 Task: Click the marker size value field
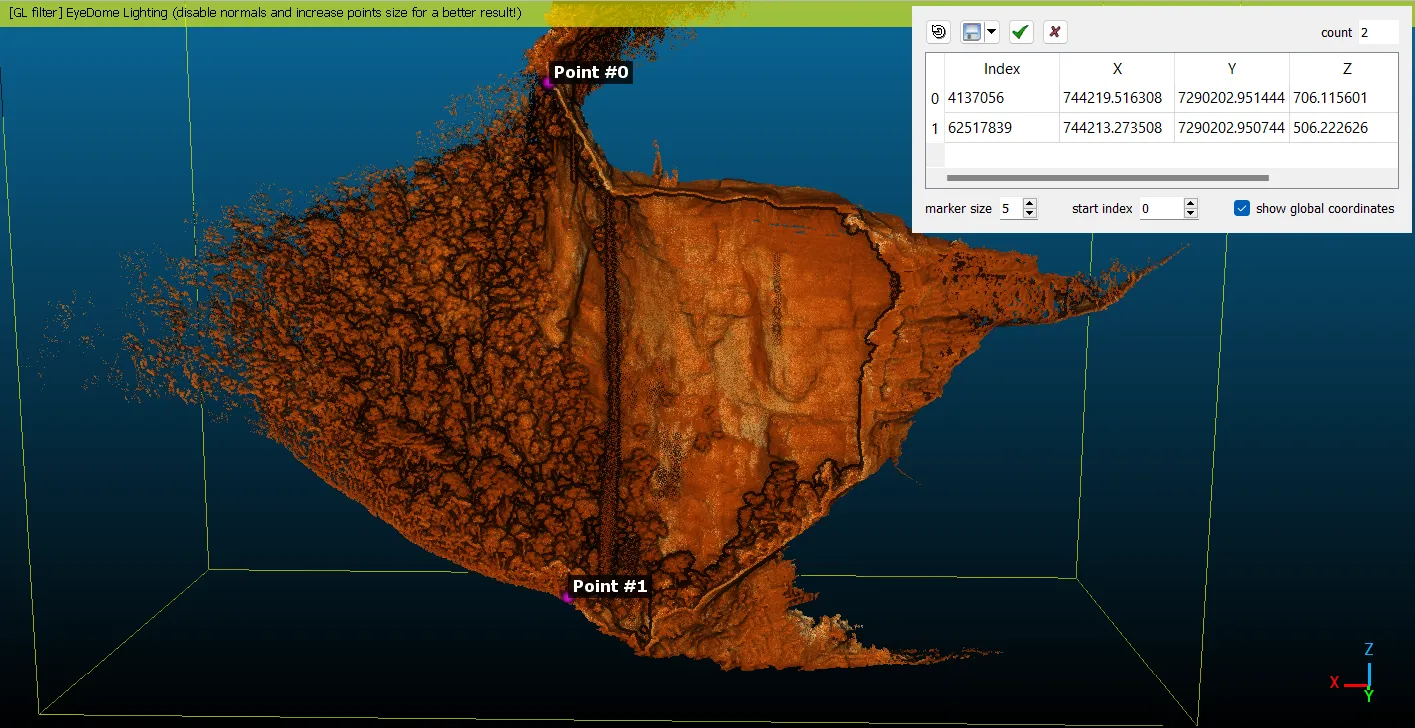pos(1009,208)
